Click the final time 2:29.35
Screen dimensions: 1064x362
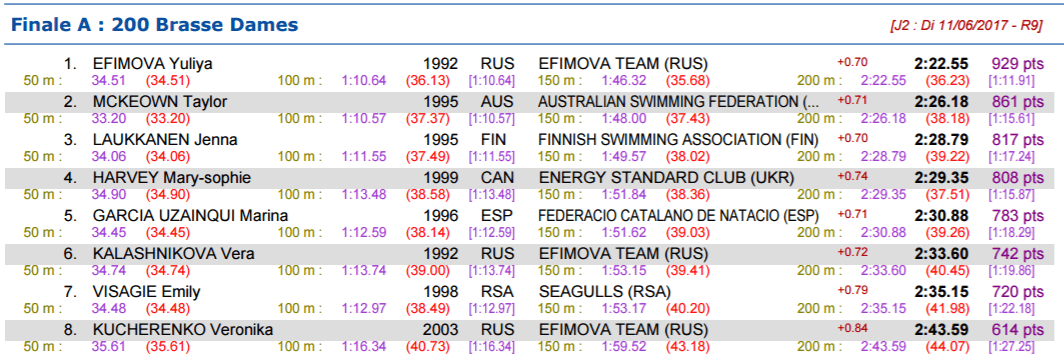click(x=940, y=178)
